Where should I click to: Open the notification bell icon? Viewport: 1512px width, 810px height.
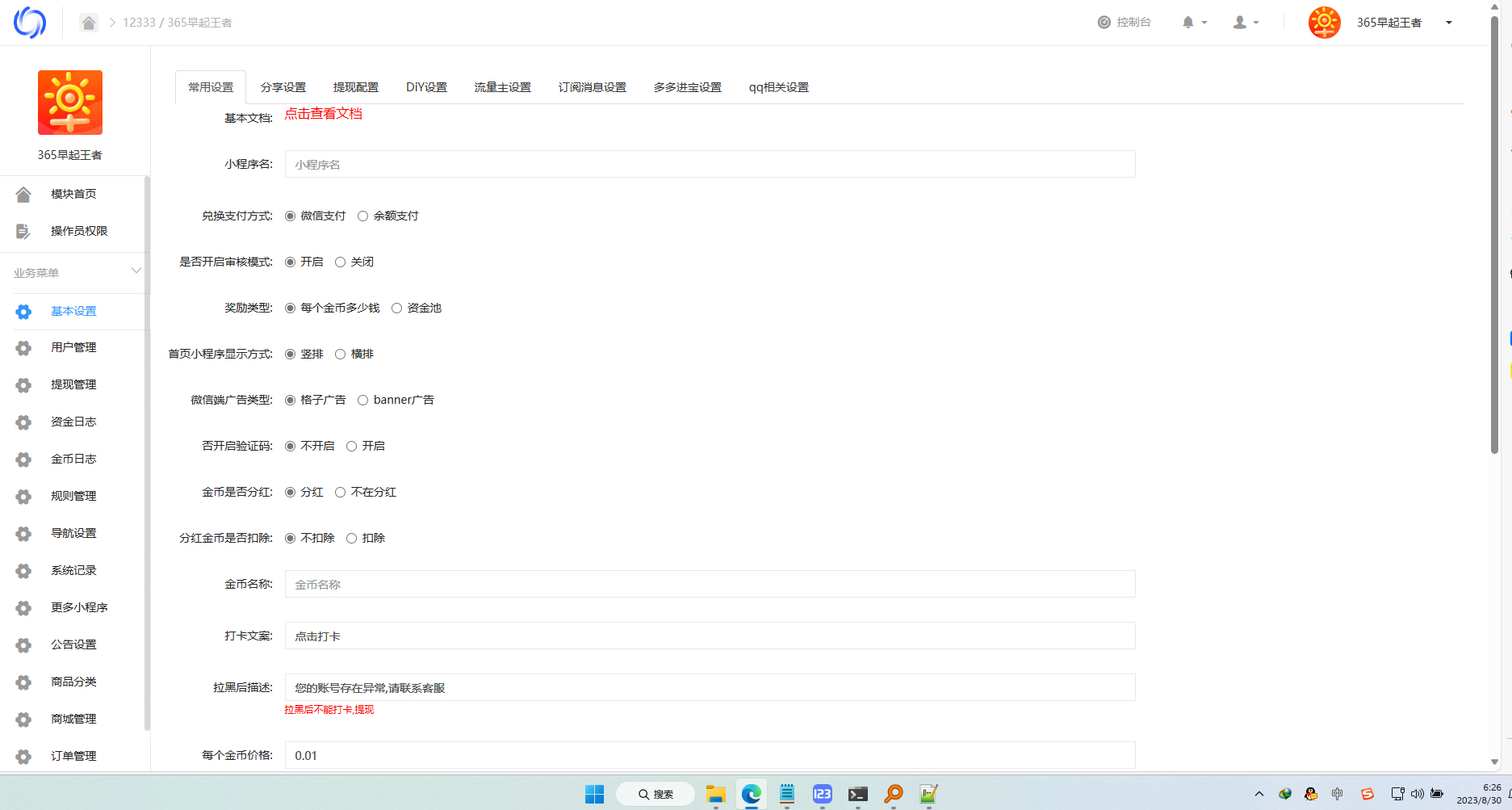click(x=1188, y=23)
